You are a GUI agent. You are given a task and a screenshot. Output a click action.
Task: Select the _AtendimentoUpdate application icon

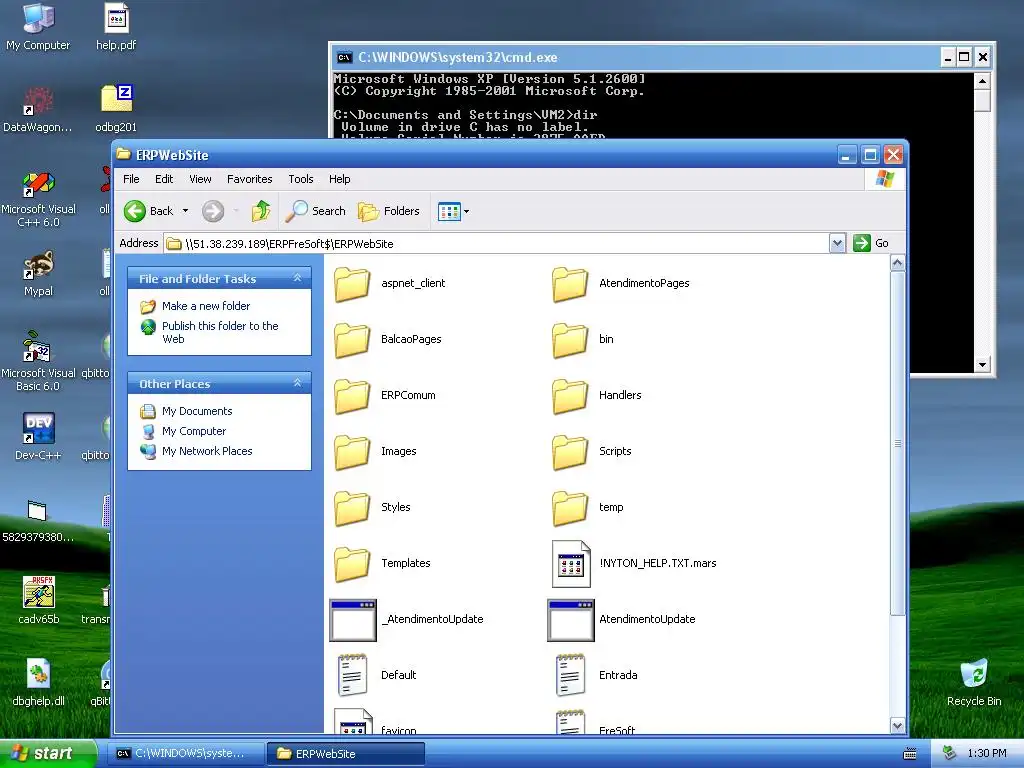[x=353, y=620]
